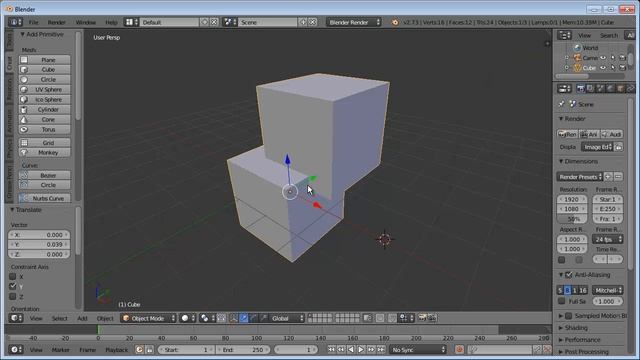The width and height of the screenshot is (640, 360).
Task: Open the Scene selector dropdown
Action: 230,22
